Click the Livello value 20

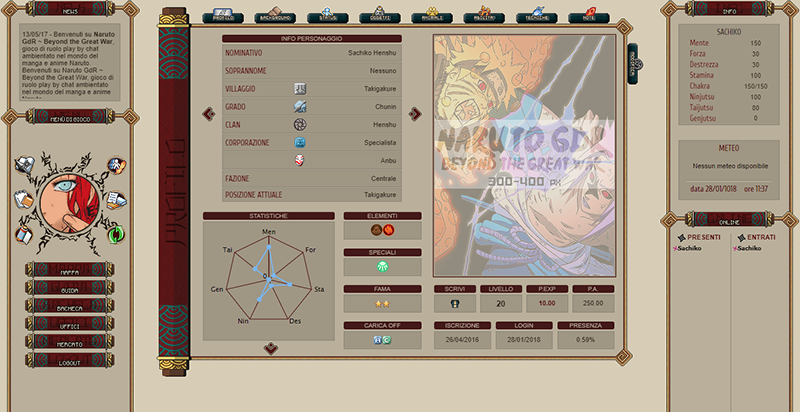(x=501, y=304)
